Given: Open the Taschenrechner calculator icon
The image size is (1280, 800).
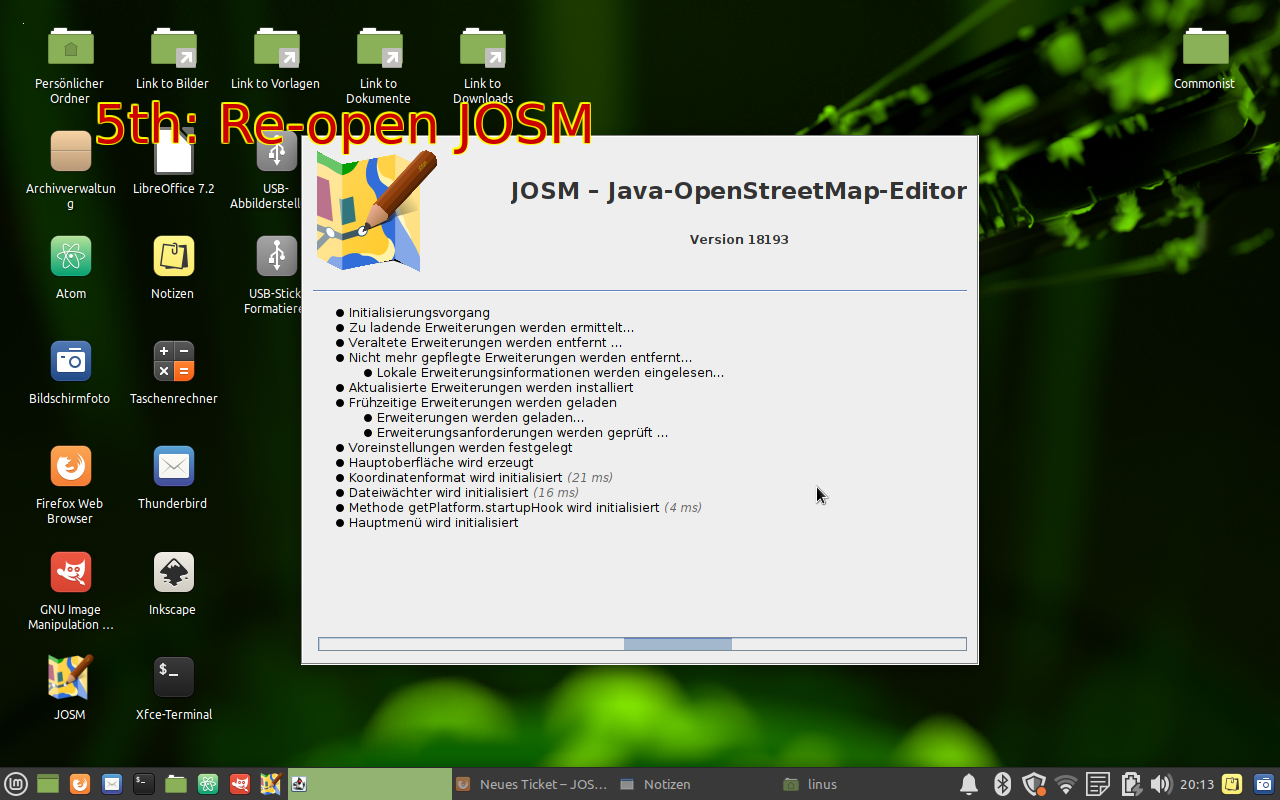Looking at the screenshot, I should pos(174,361).
